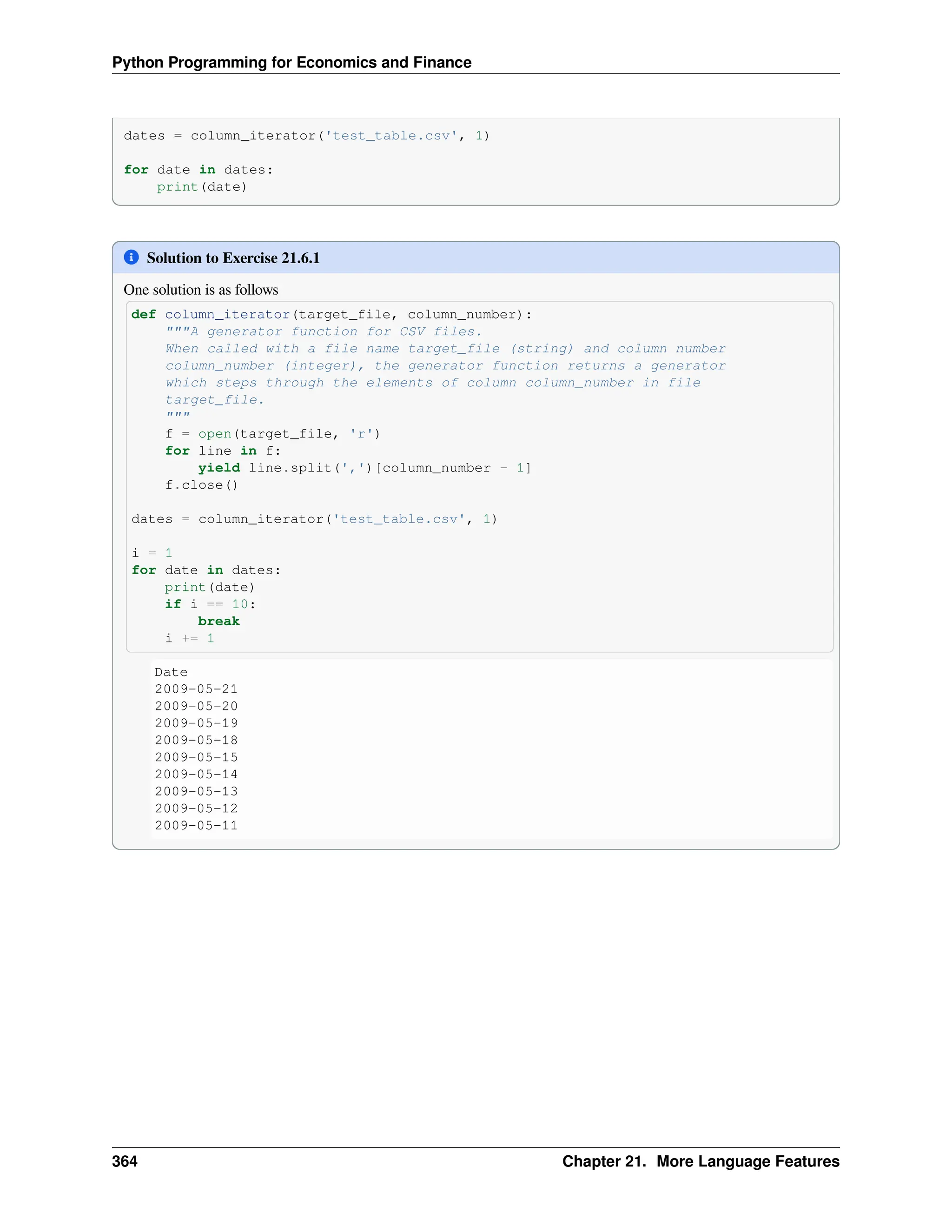Click the docstring line 'target_file.'
Viewport: 952px width, 1232px height.
click(215, 400)
